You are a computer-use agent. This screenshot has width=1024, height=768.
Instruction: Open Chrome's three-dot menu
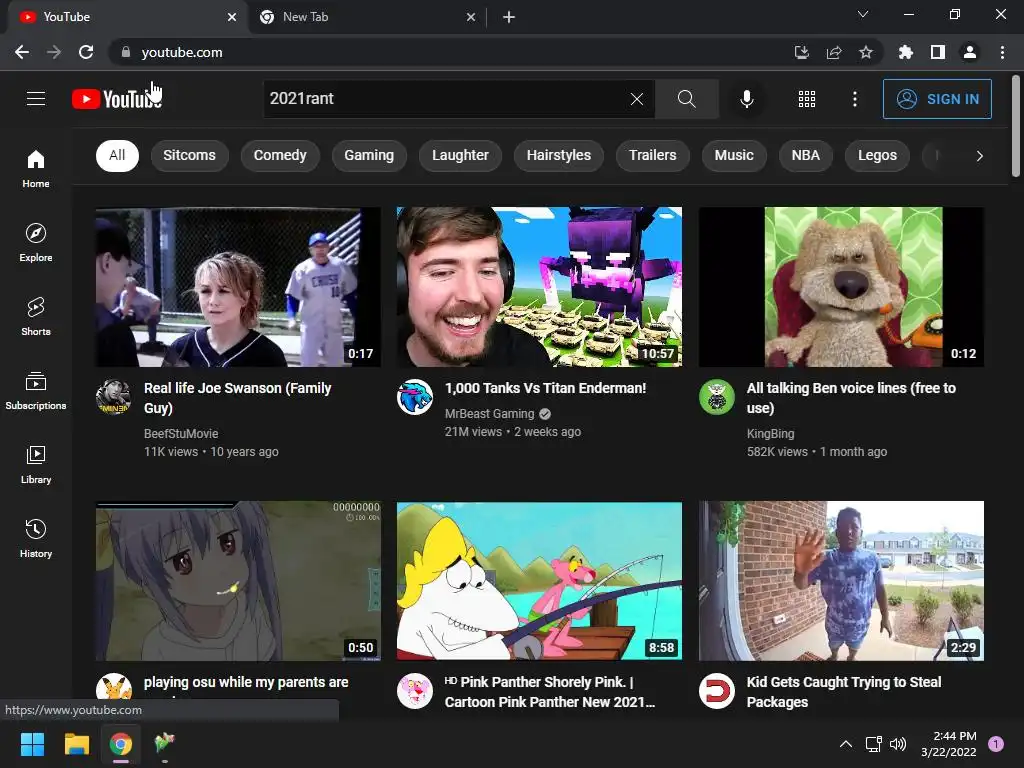[x=1002, y=52]
